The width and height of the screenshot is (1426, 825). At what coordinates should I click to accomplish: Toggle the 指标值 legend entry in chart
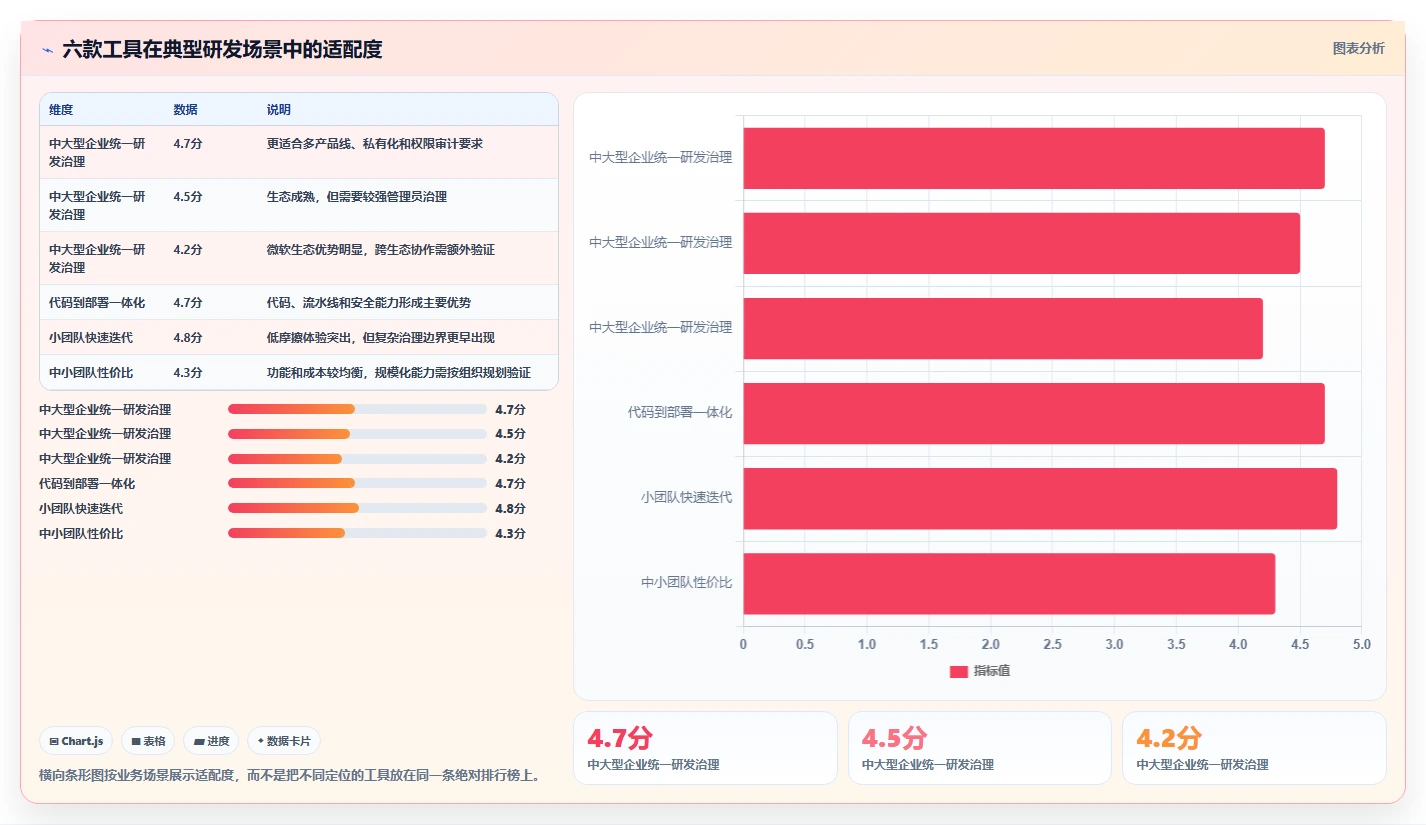point(979,671)
